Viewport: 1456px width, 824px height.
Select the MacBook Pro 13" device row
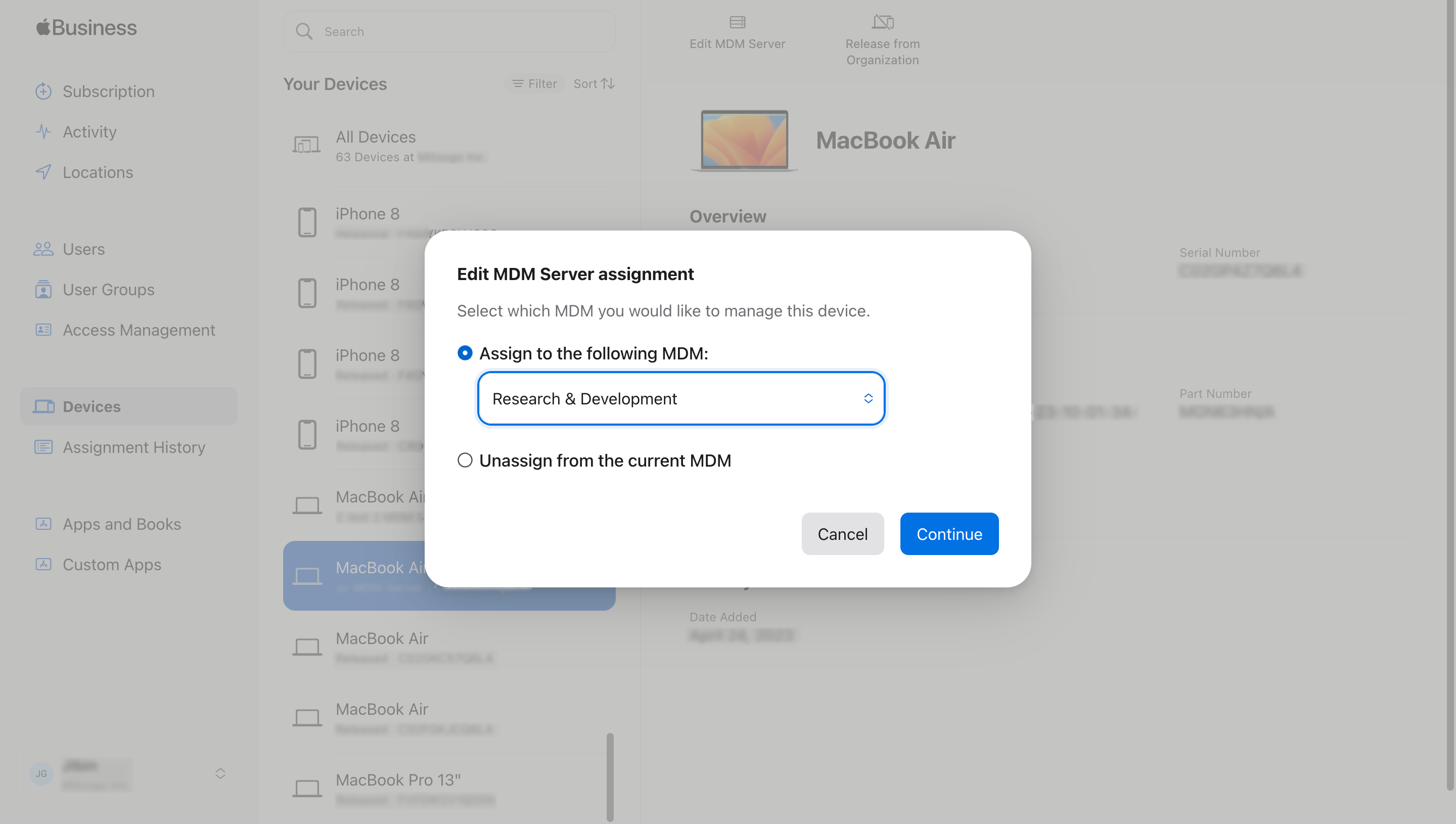click(x=449, y=788)
